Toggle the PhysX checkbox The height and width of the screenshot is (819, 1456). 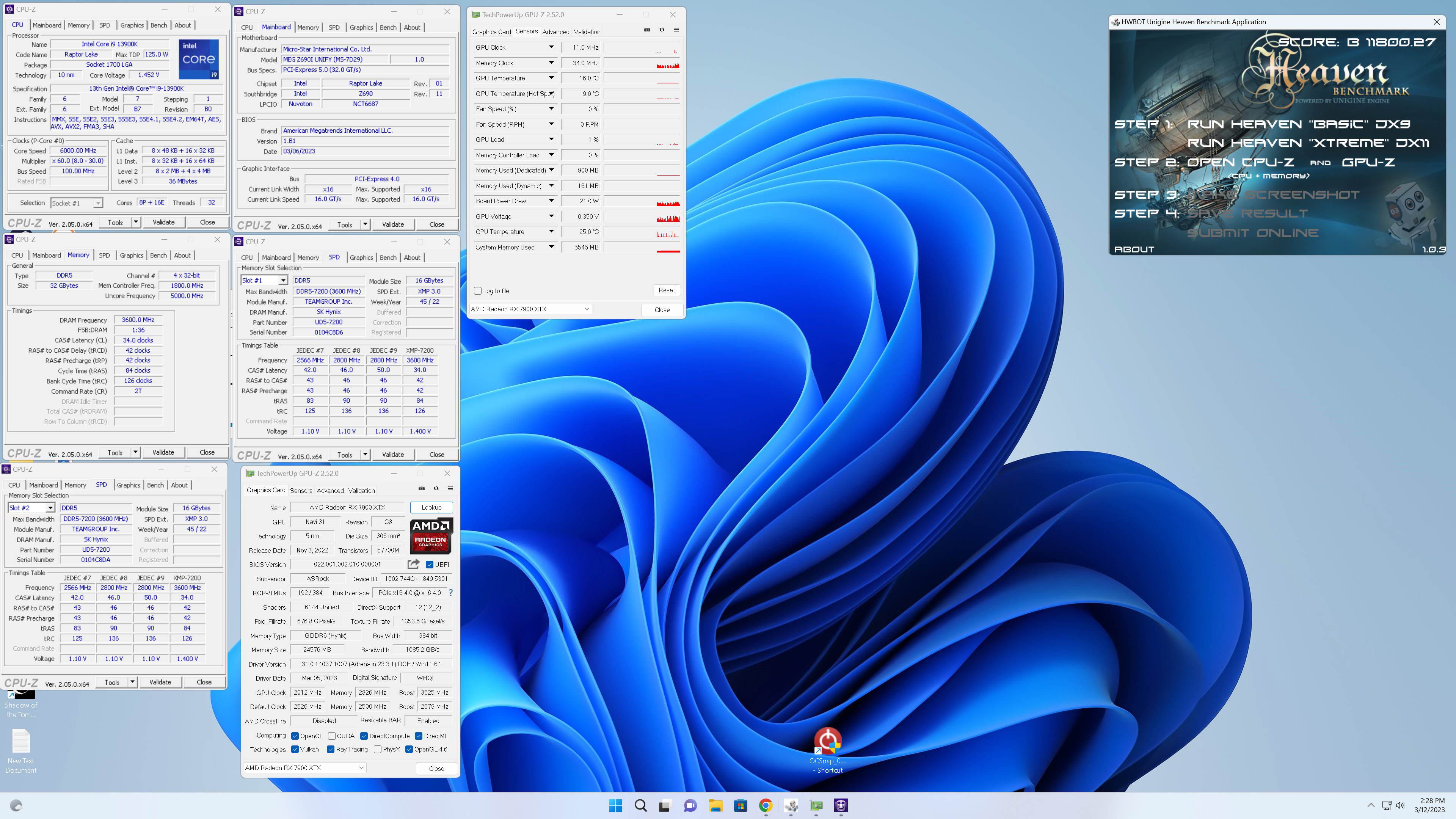coord(378,750)
